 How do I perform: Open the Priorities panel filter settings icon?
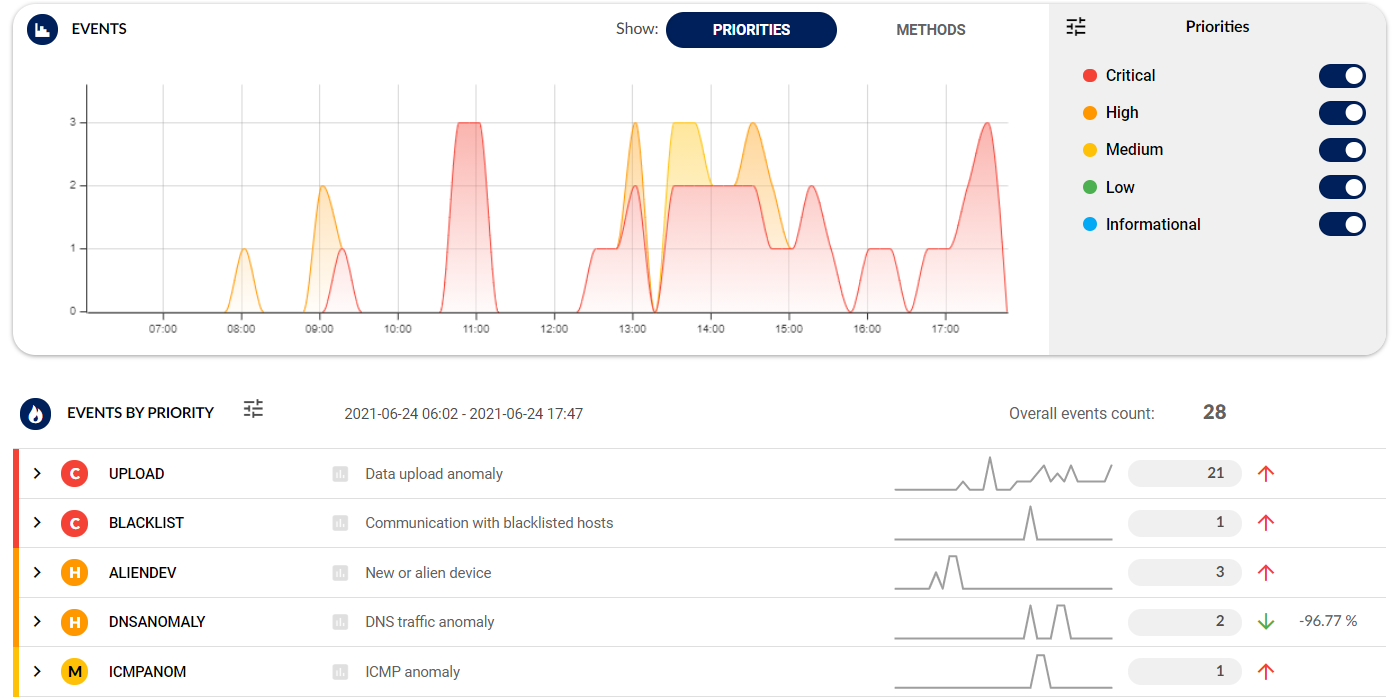[1075, 27]
